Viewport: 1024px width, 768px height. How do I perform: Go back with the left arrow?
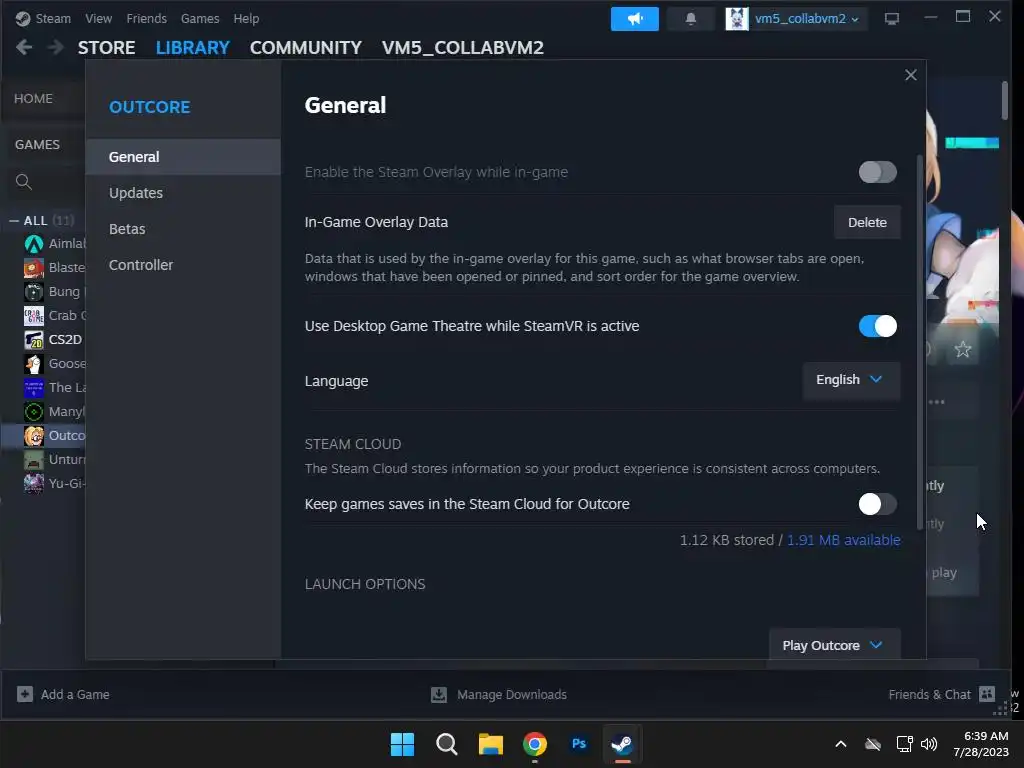coord(24,47)
